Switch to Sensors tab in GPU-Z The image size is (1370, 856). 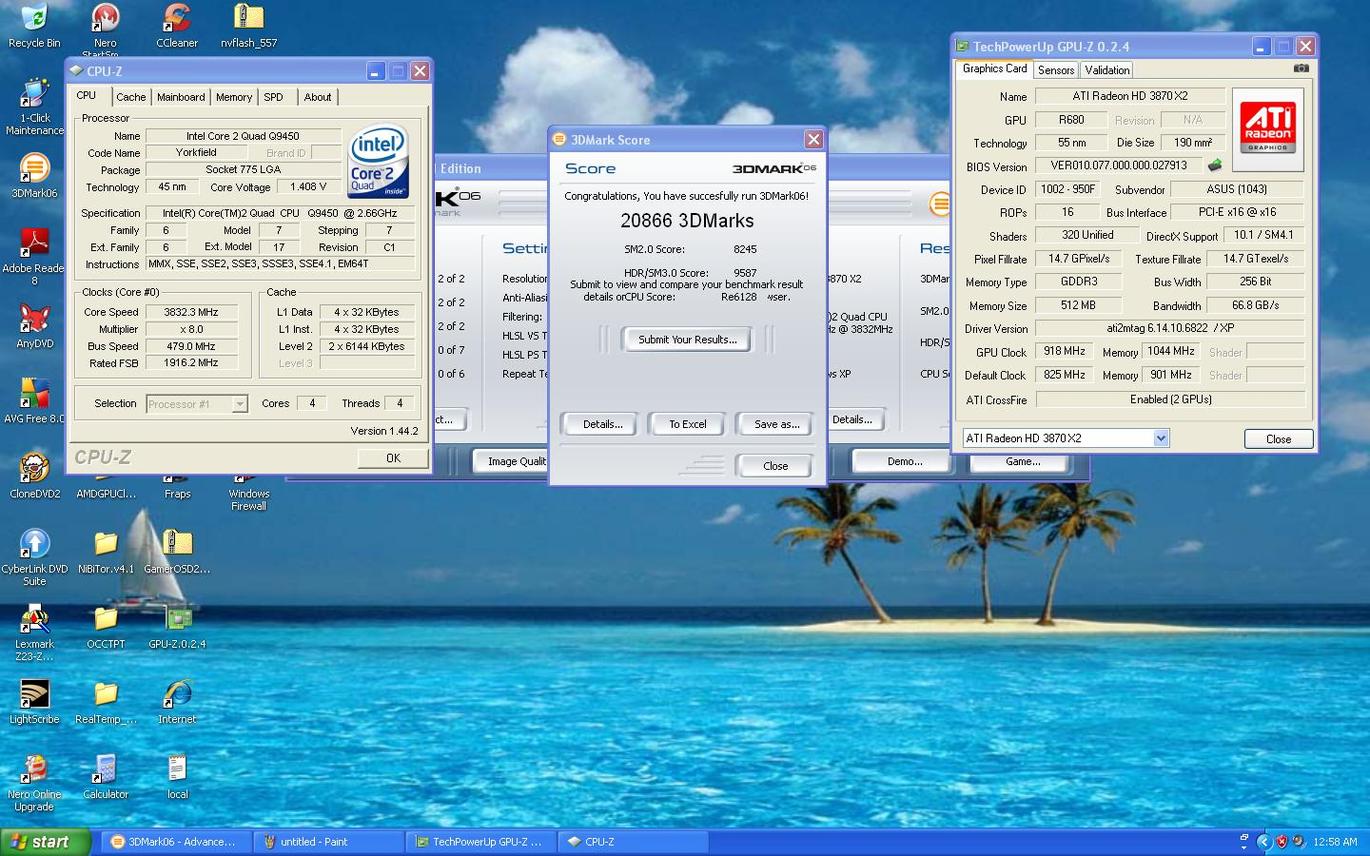(1056, 70)
